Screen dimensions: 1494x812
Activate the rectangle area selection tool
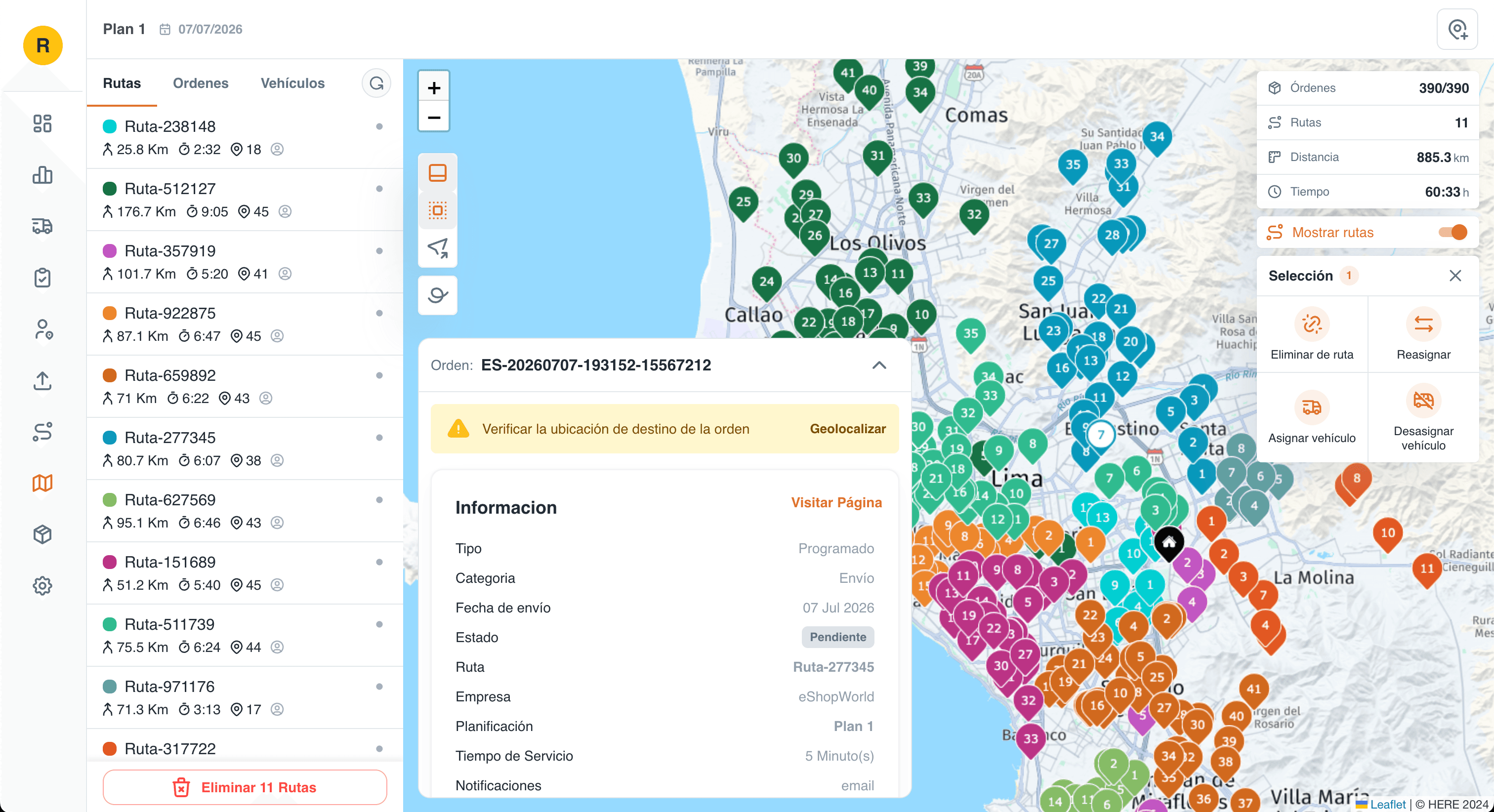pyautogui.click(x=437, y=210)
